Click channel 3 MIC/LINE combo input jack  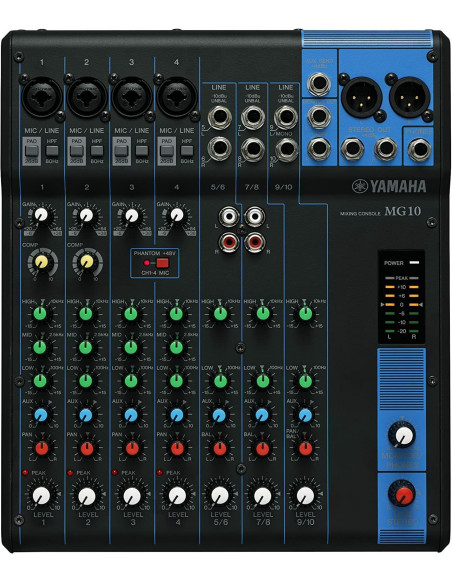click(131, 97)
